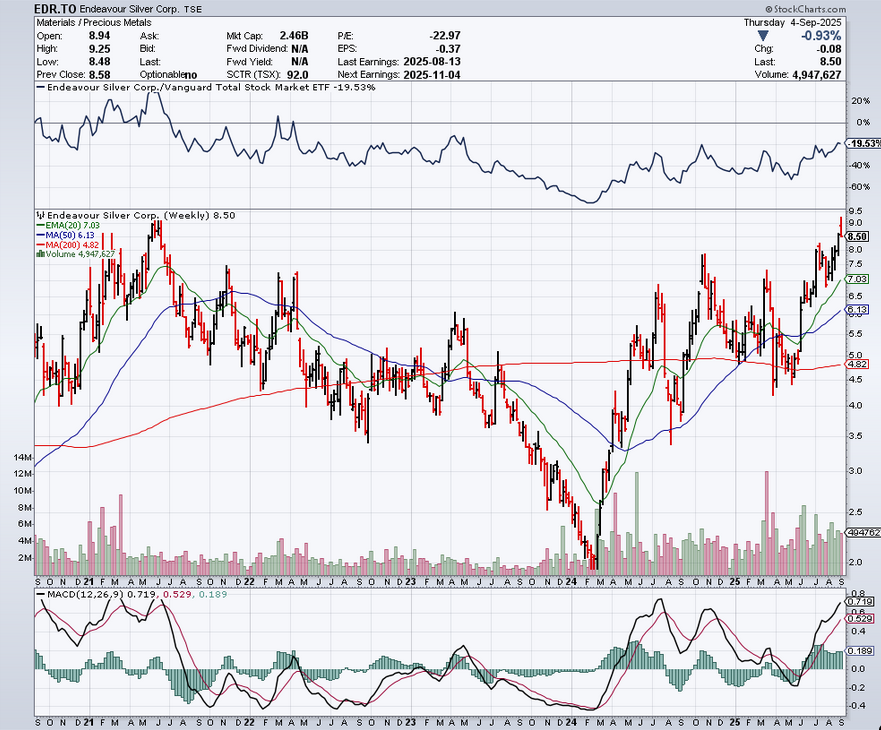Click the -19.53% relative strength axis label

pos(864,144)
